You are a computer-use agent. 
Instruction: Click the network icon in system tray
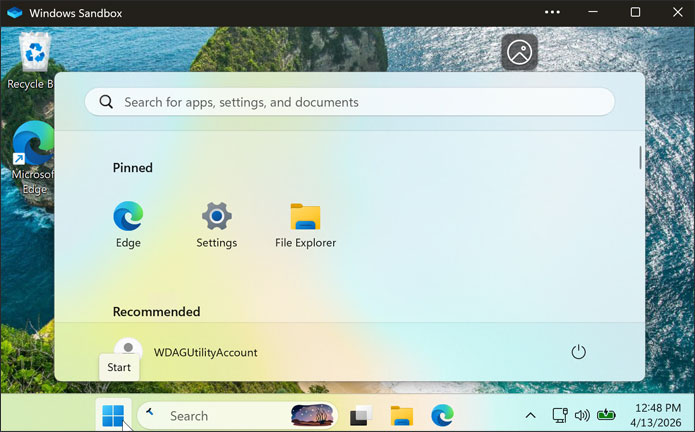[560, 415]
